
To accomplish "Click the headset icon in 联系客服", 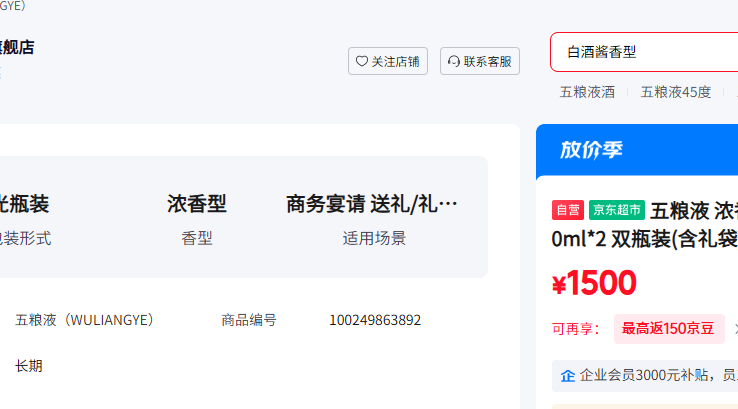I will [454, 61].
